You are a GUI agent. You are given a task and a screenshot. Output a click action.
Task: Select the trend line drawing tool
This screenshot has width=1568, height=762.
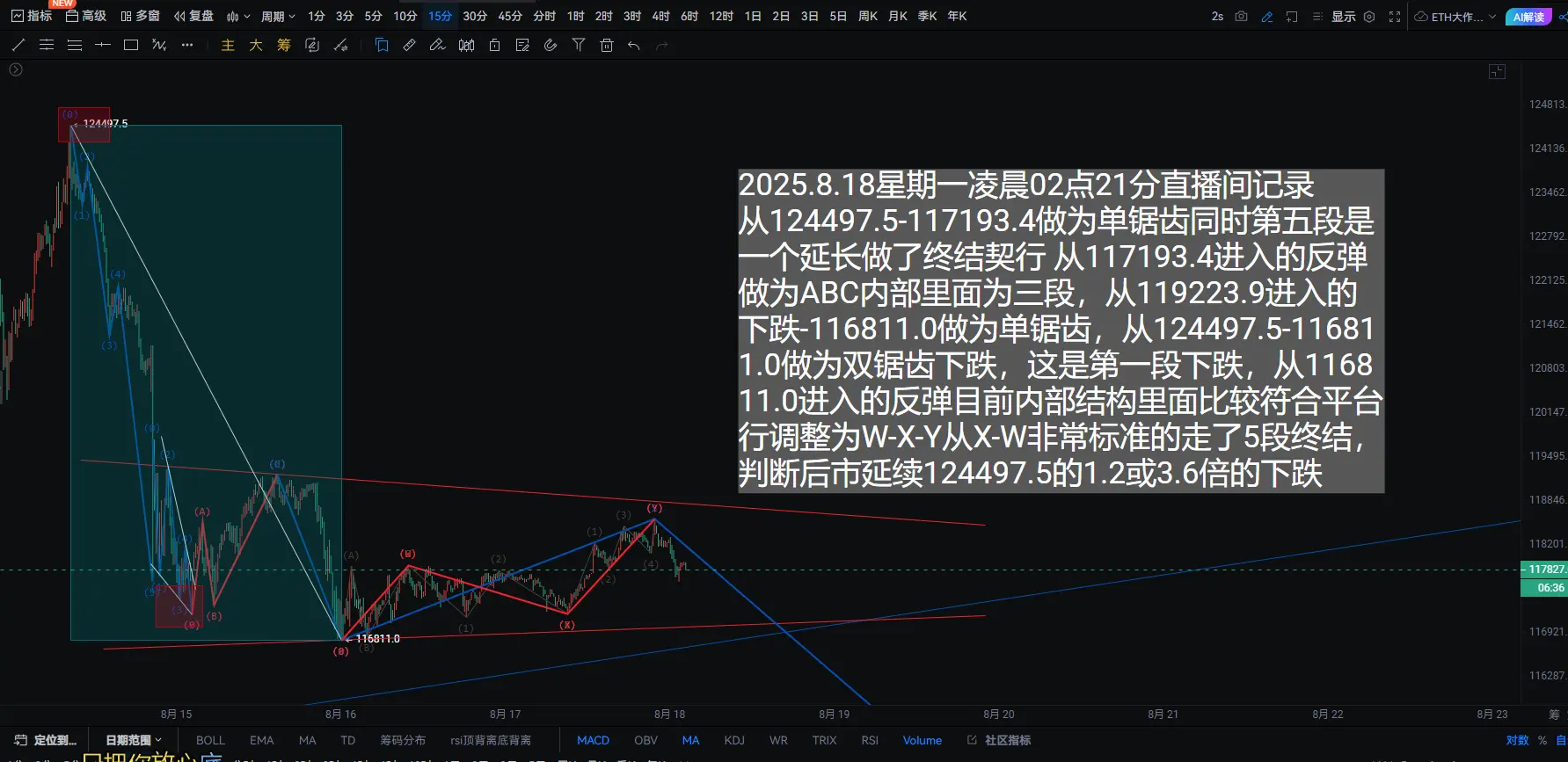18,45
